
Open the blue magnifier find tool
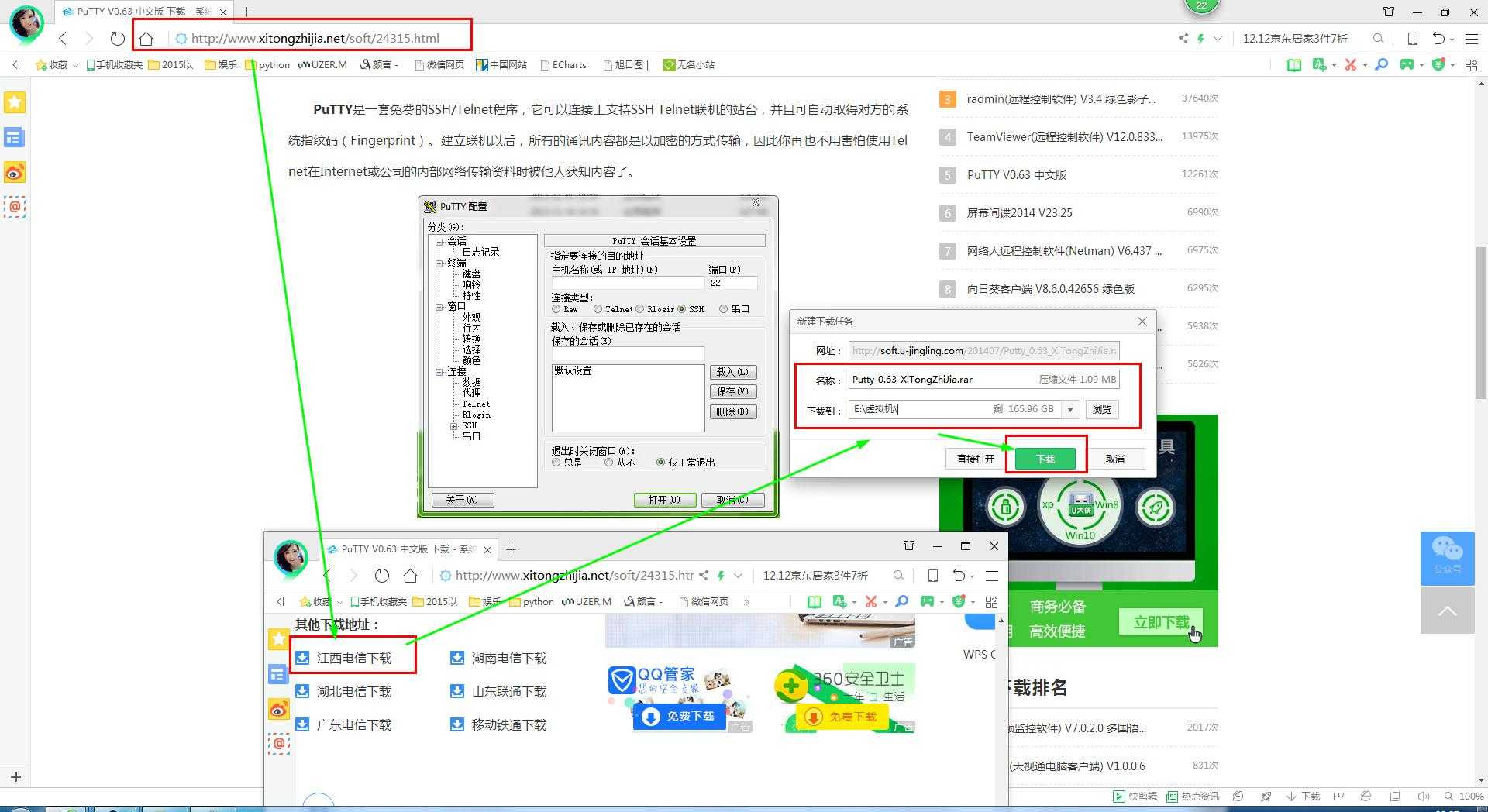1381,65
